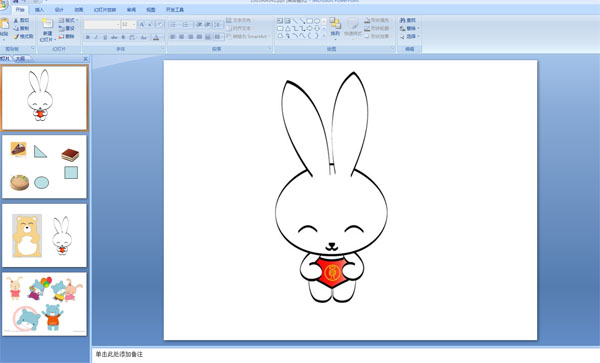Click the Format Painter brush icon
Image resolution: width=600 pixels, height=363 pixels.
point(16,36)
